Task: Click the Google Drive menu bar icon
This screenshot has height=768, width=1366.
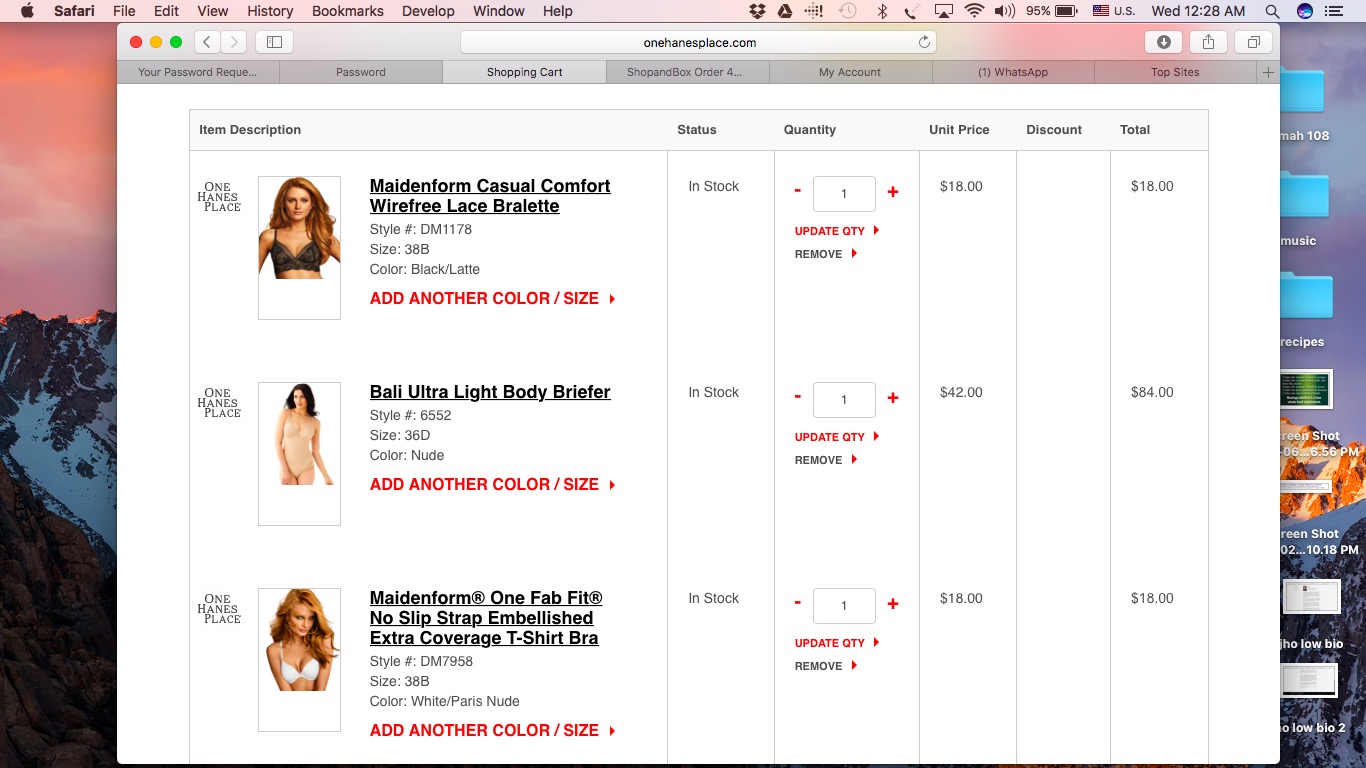Action: (x=785, y=11)
